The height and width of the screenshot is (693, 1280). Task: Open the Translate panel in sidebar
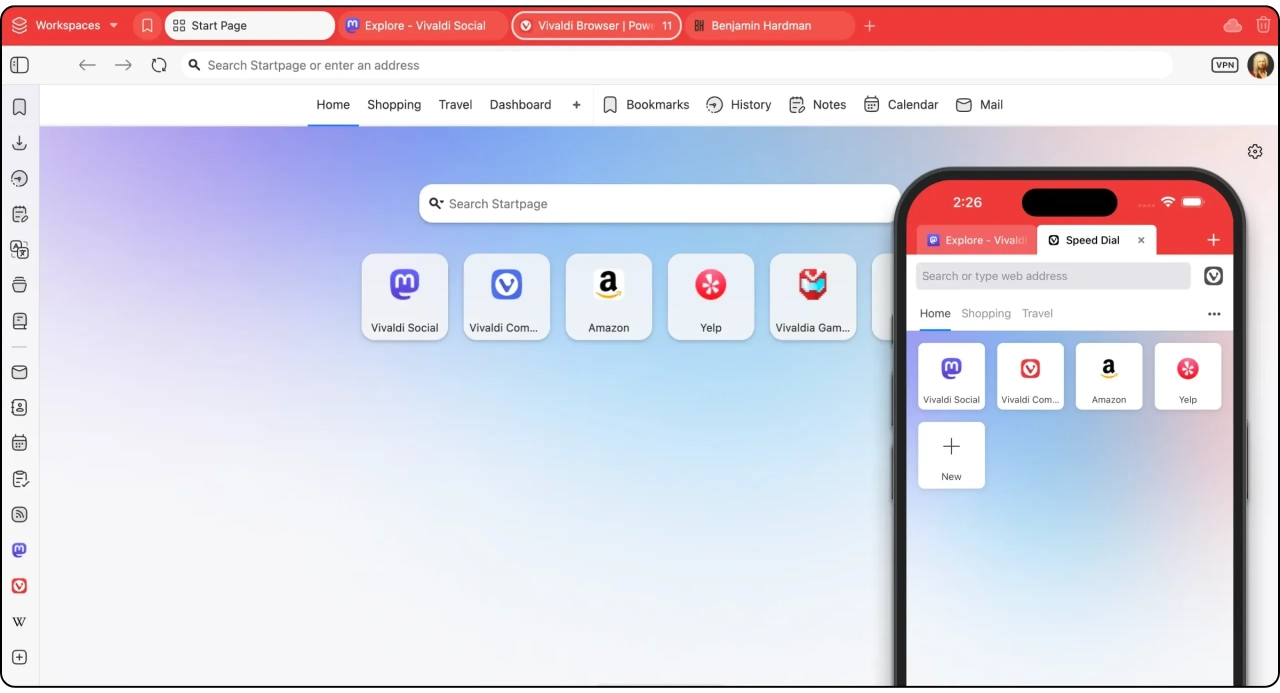(x=19, y=250)
